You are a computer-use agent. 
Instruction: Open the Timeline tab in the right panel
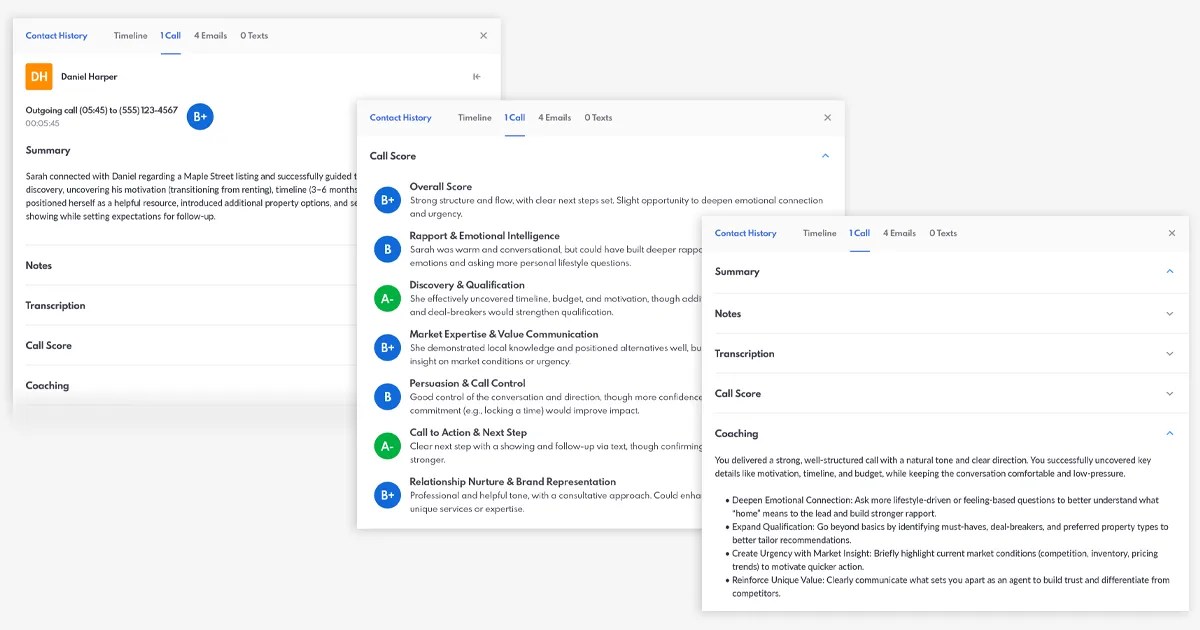(820, 233)
